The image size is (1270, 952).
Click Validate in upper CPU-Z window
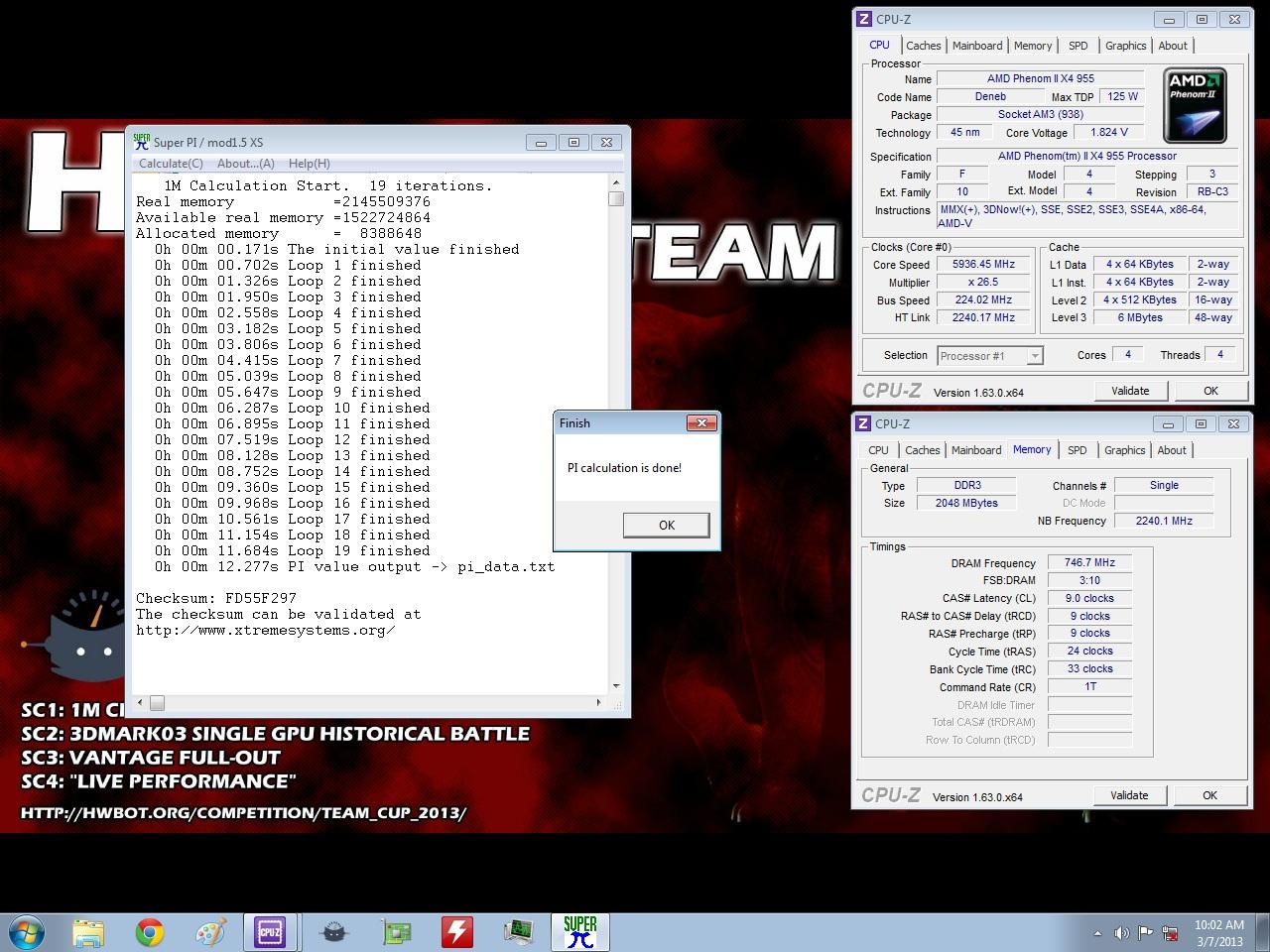pos(1130,391)
